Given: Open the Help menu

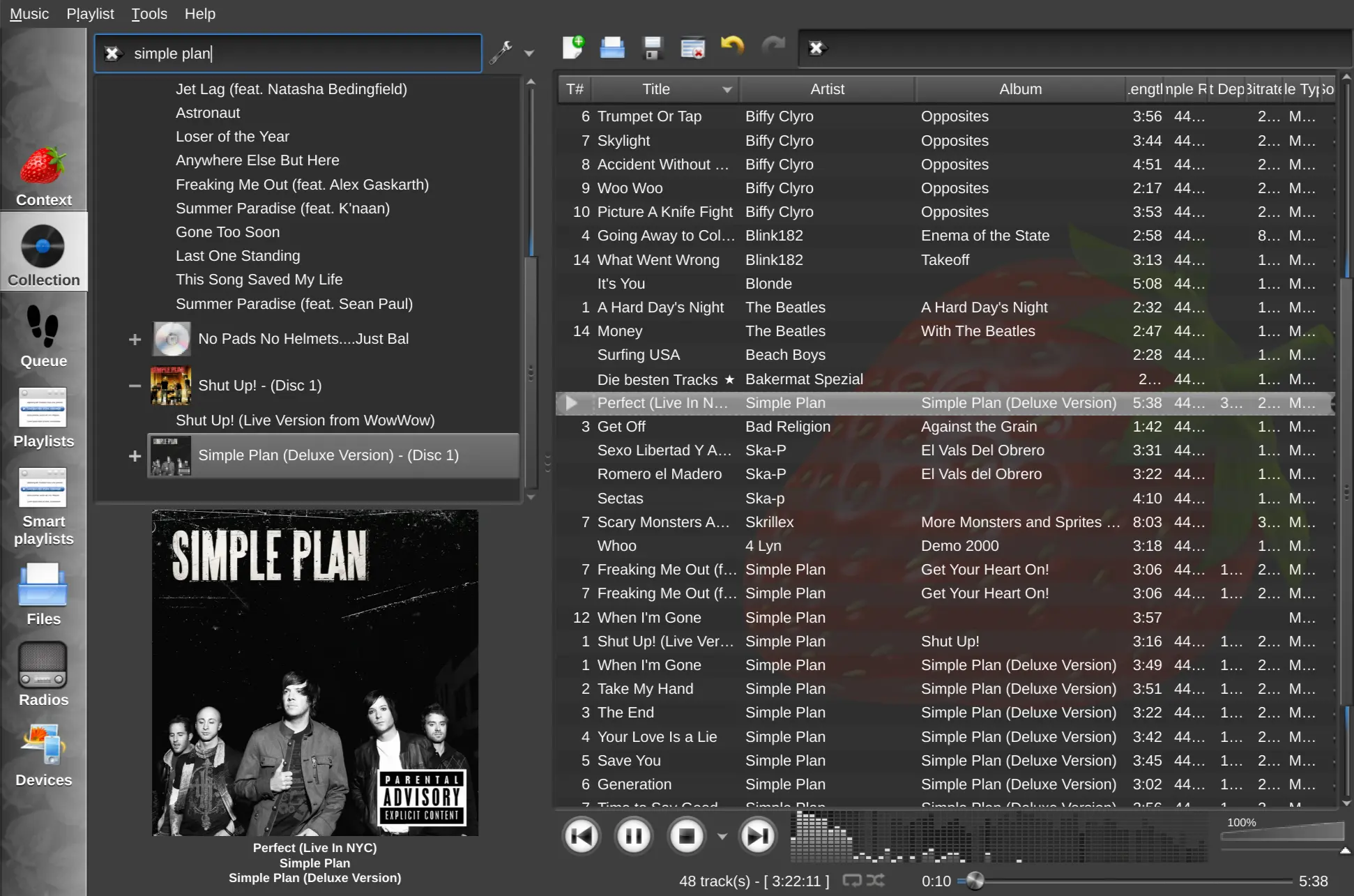Looking at the screenshot, I should pyautogui.click(x=199, y=14).
